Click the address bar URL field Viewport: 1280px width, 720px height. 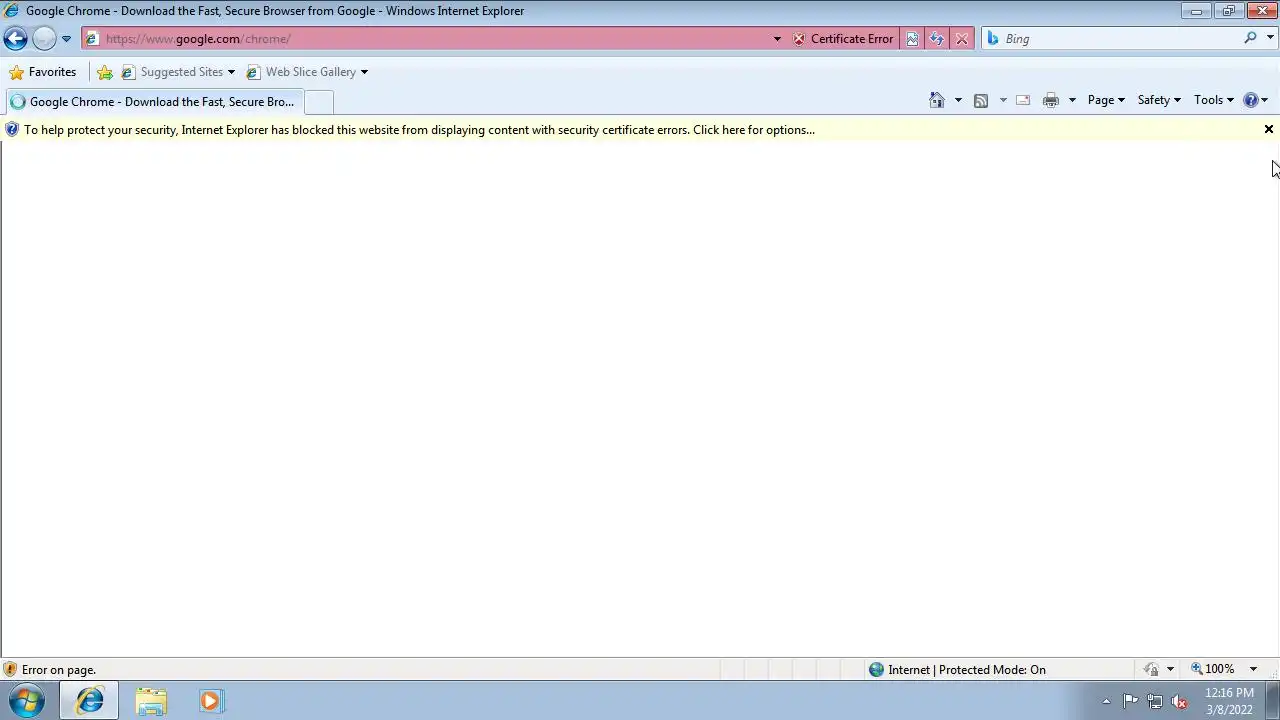point(430,39)
